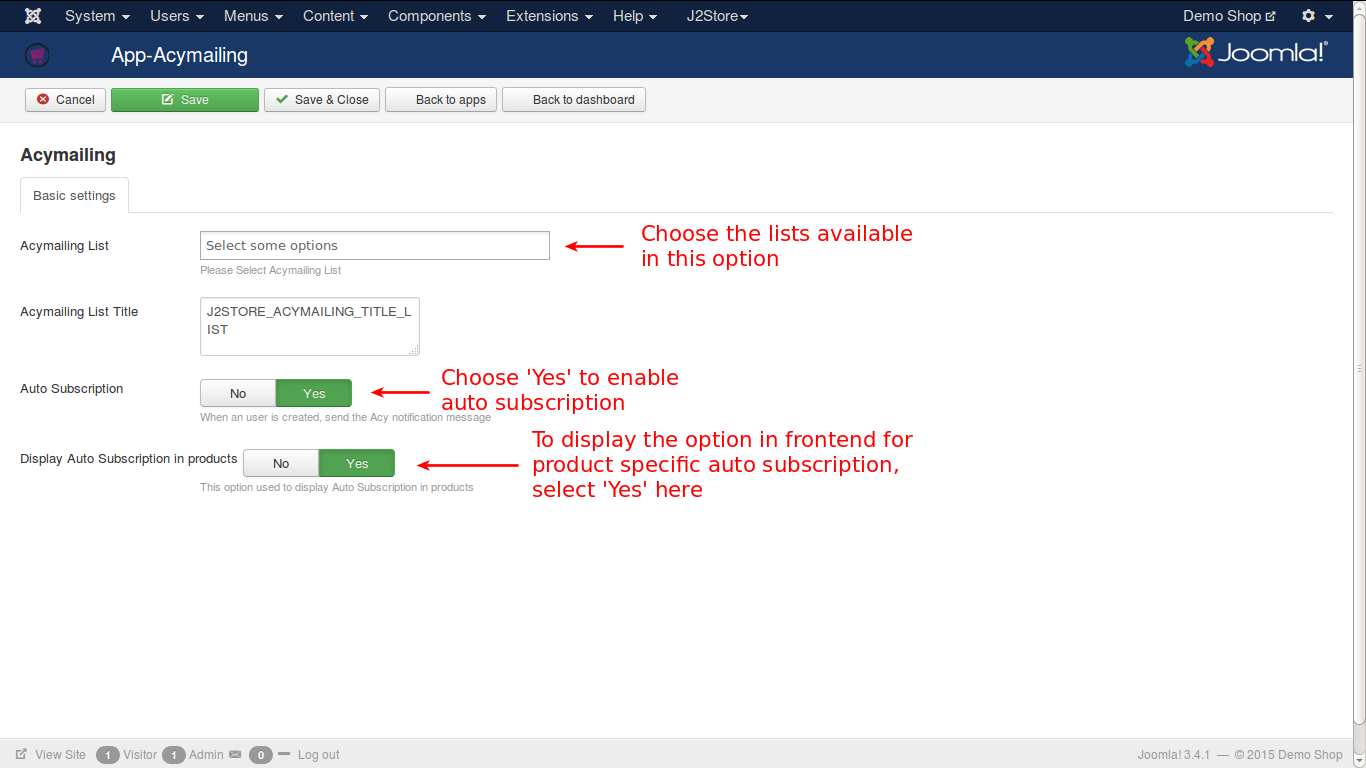Open the Content menu

[335, 16]
